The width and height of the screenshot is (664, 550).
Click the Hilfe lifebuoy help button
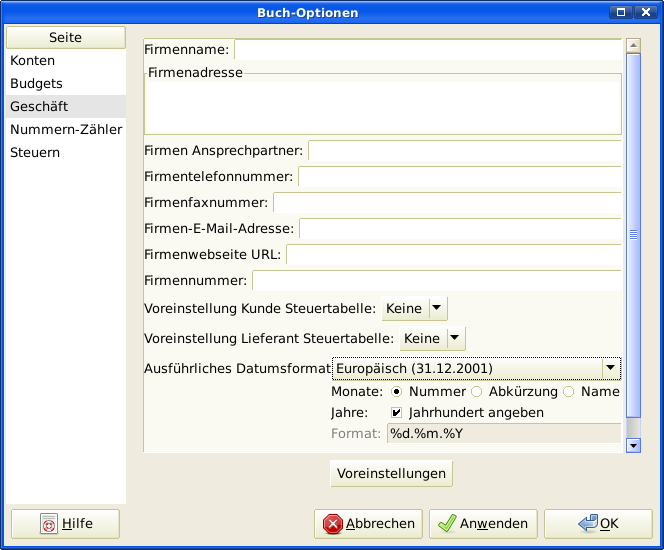pyautogui.click(x=65, y=523)
